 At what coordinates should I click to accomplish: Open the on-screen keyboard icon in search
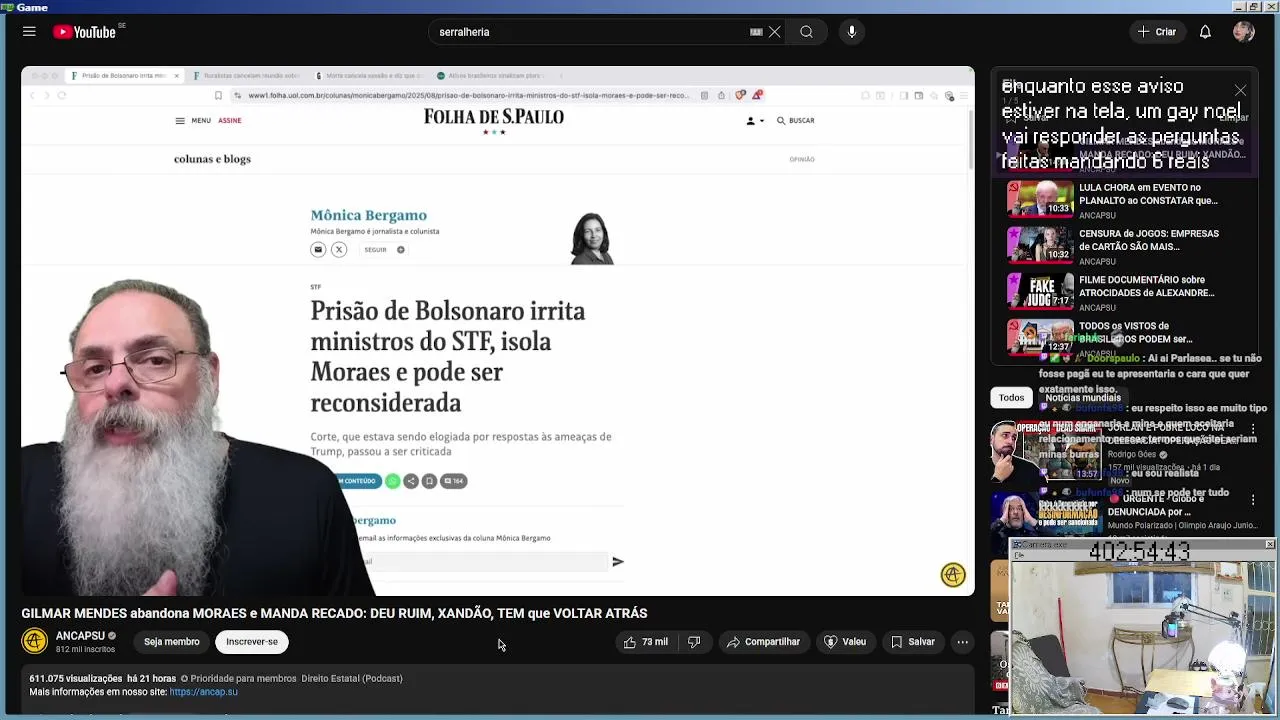click(x=756, y=32)
